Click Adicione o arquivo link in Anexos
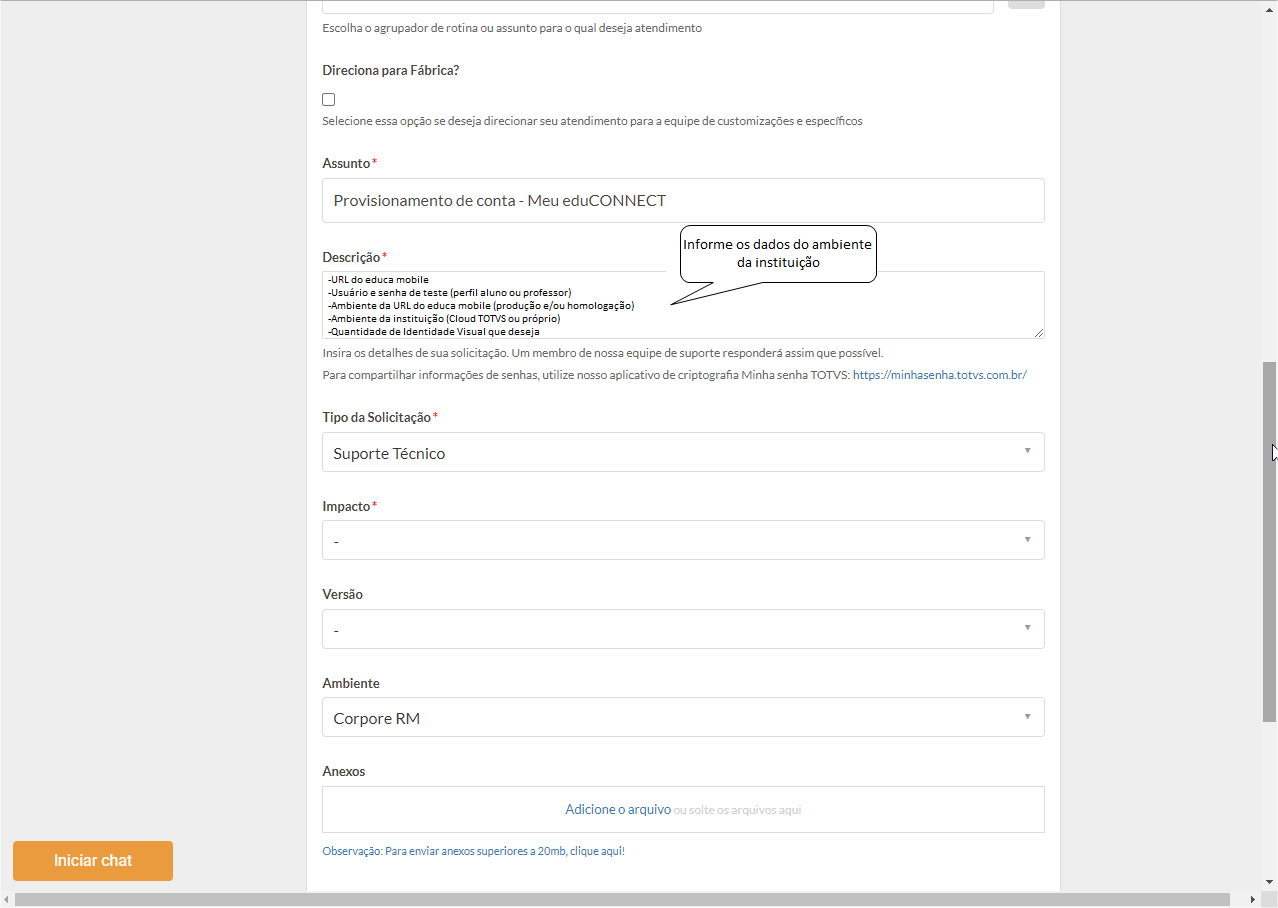Screen dimensions: 1278x908 pos(618,809)
